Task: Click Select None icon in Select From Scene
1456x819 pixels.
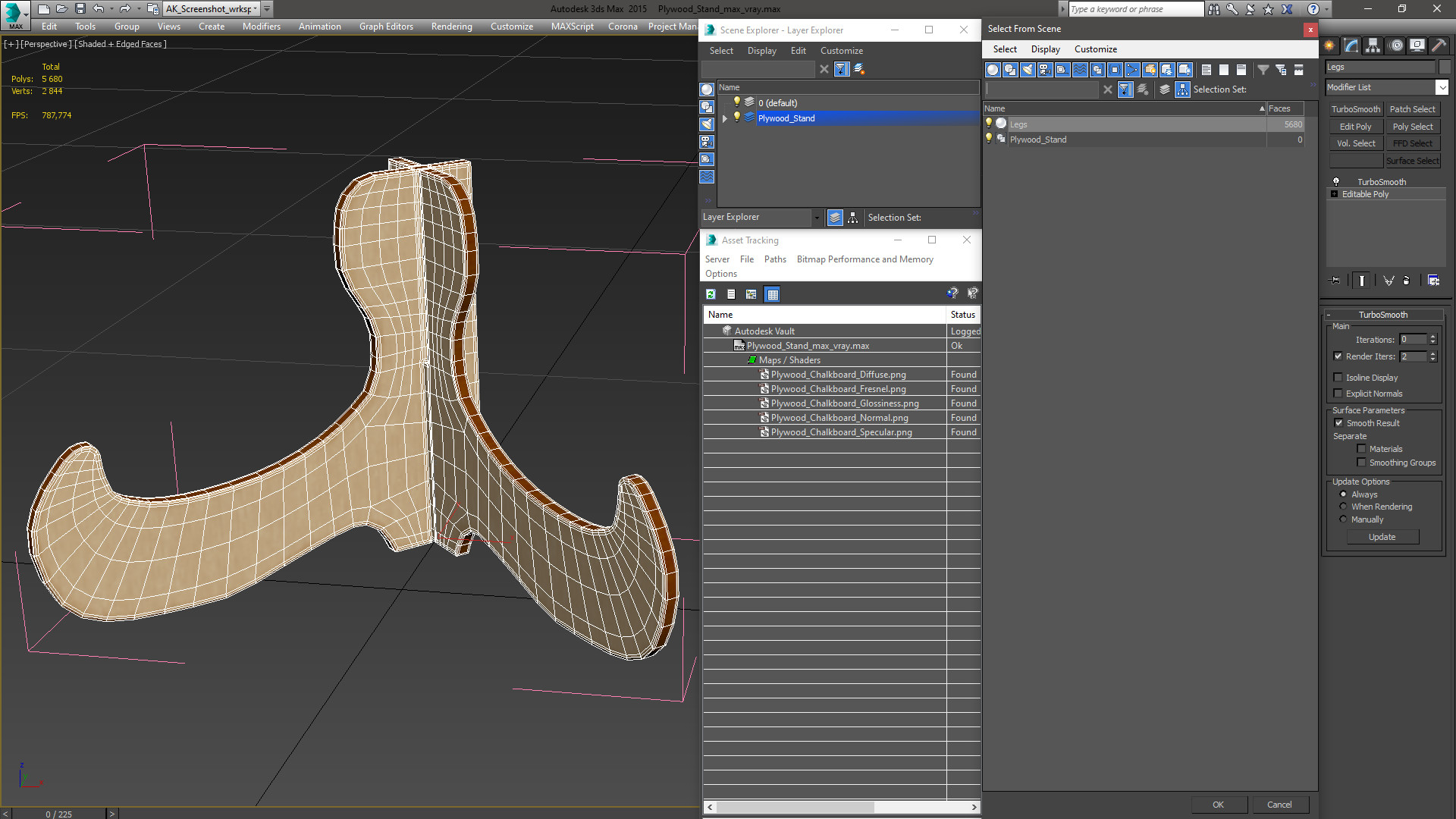Action: [1224, 70]
